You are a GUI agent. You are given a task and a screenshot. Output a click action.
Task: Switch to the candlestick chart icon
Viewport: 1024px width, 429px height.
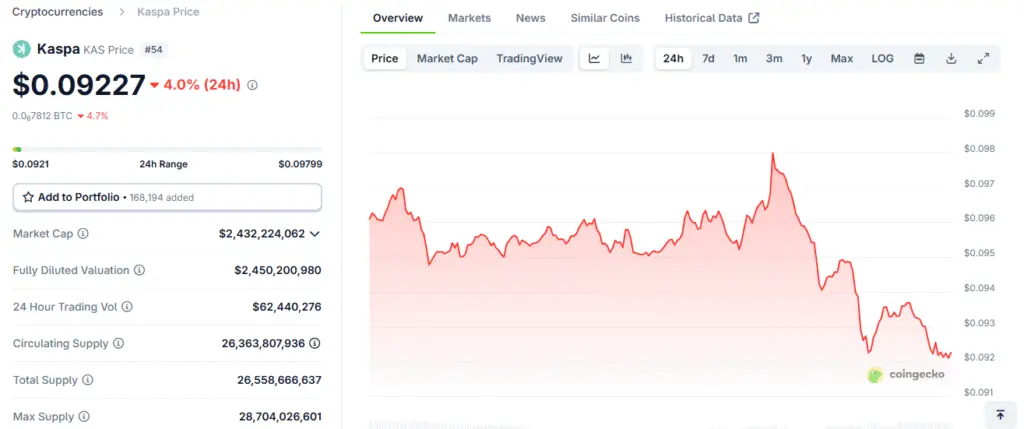point(626,58)
